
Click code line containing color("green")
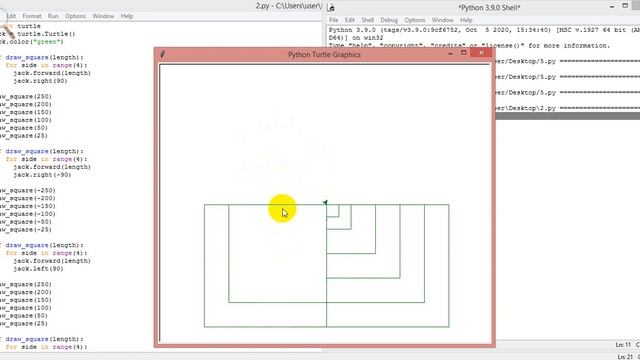point(32,42)
